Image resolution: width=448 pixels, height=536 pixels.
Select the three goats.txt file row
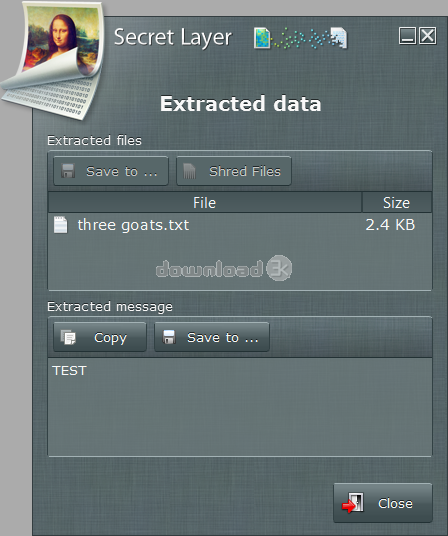point(240,225)
